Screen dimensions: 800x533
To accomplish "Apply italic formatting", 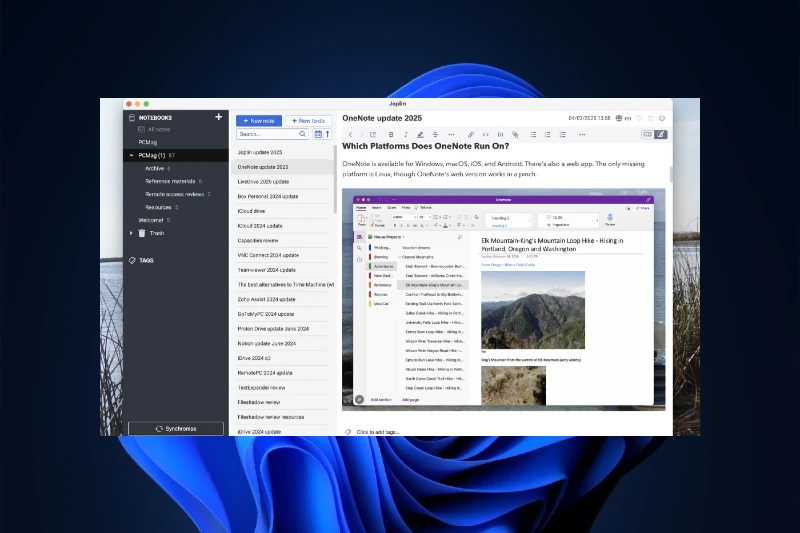I will [406, 135].
